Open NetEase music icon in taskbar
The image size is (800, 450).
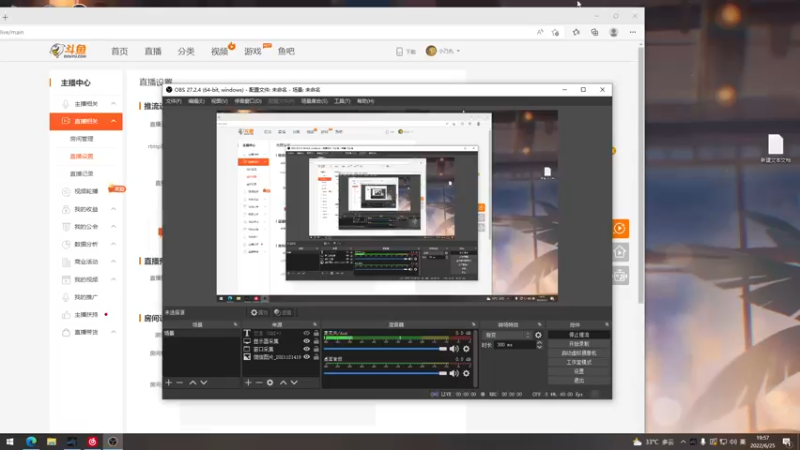92,442
